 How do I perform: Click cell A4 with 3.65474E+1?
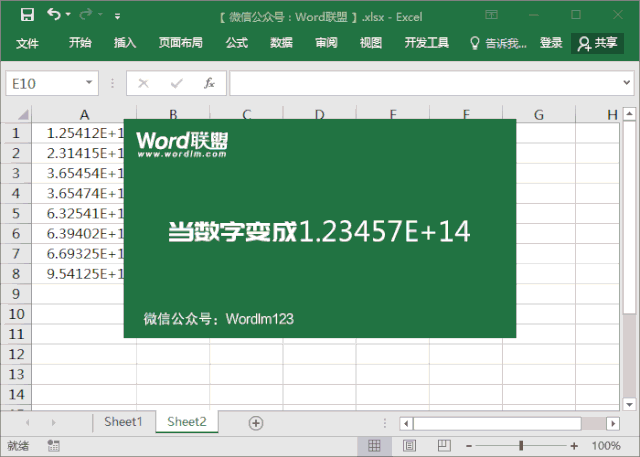pyautogui.click(x=78, y=193)
